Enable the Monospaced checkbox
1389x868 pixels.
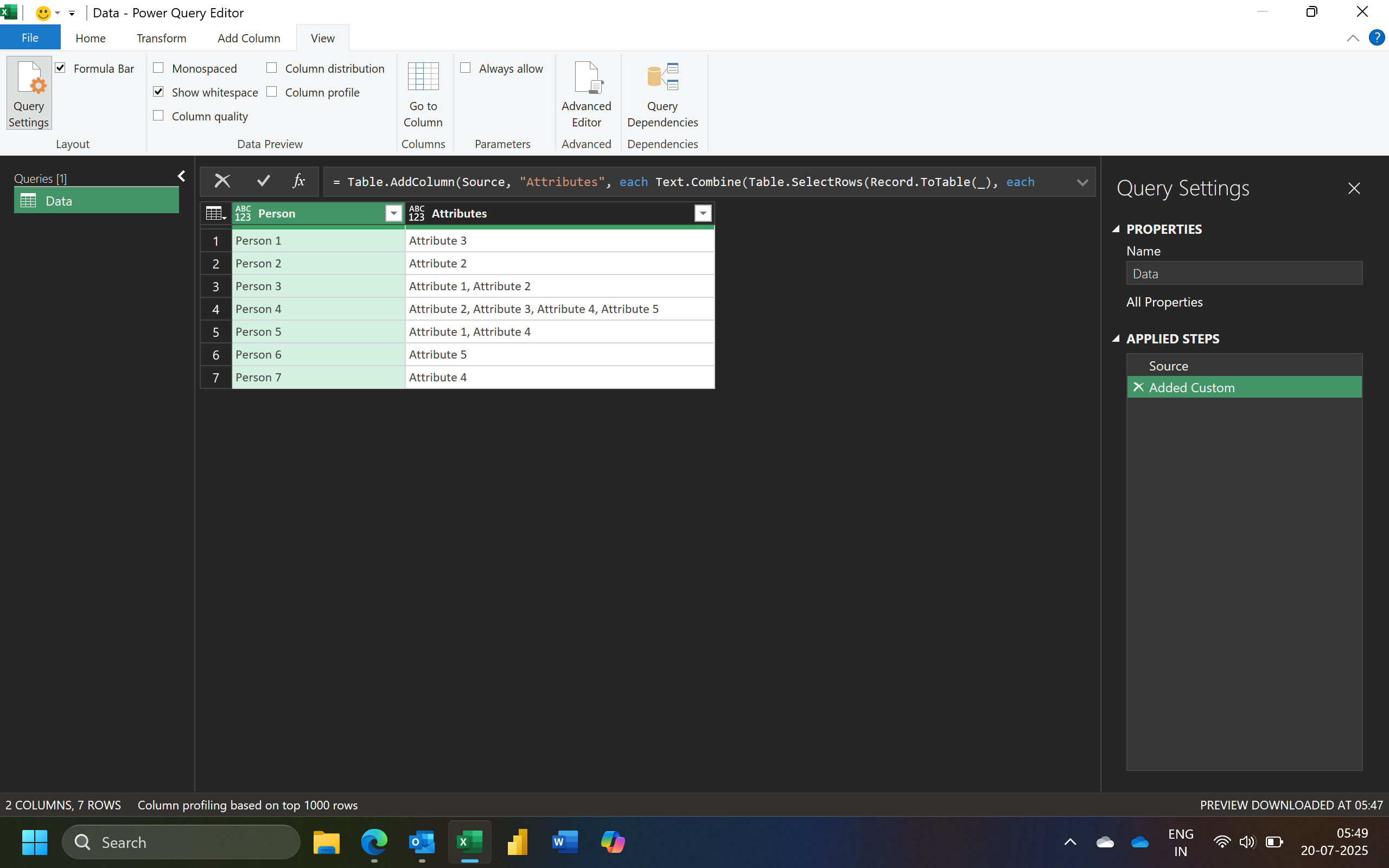(158, 68)
